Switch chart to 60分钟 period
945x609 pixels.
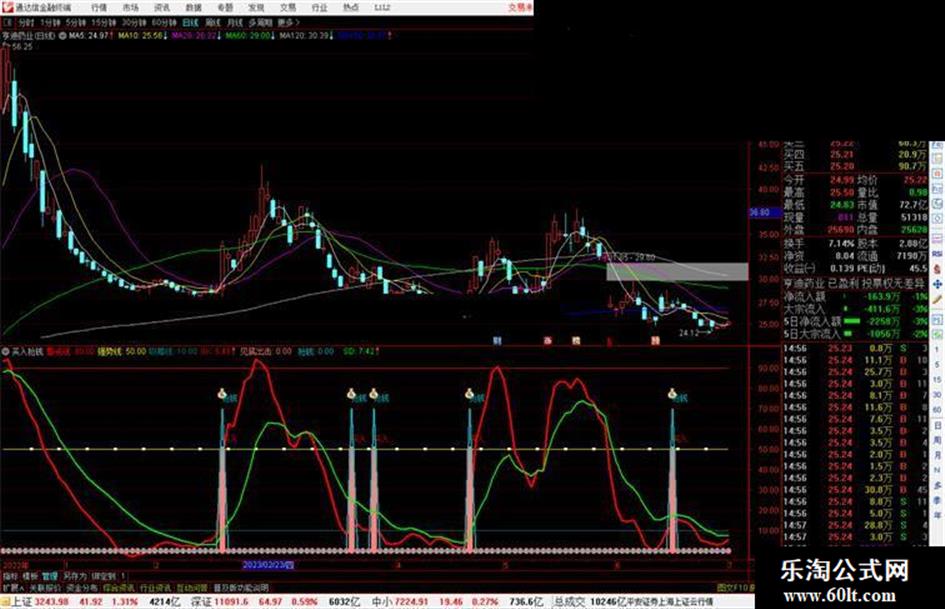(x=164, y=22)
